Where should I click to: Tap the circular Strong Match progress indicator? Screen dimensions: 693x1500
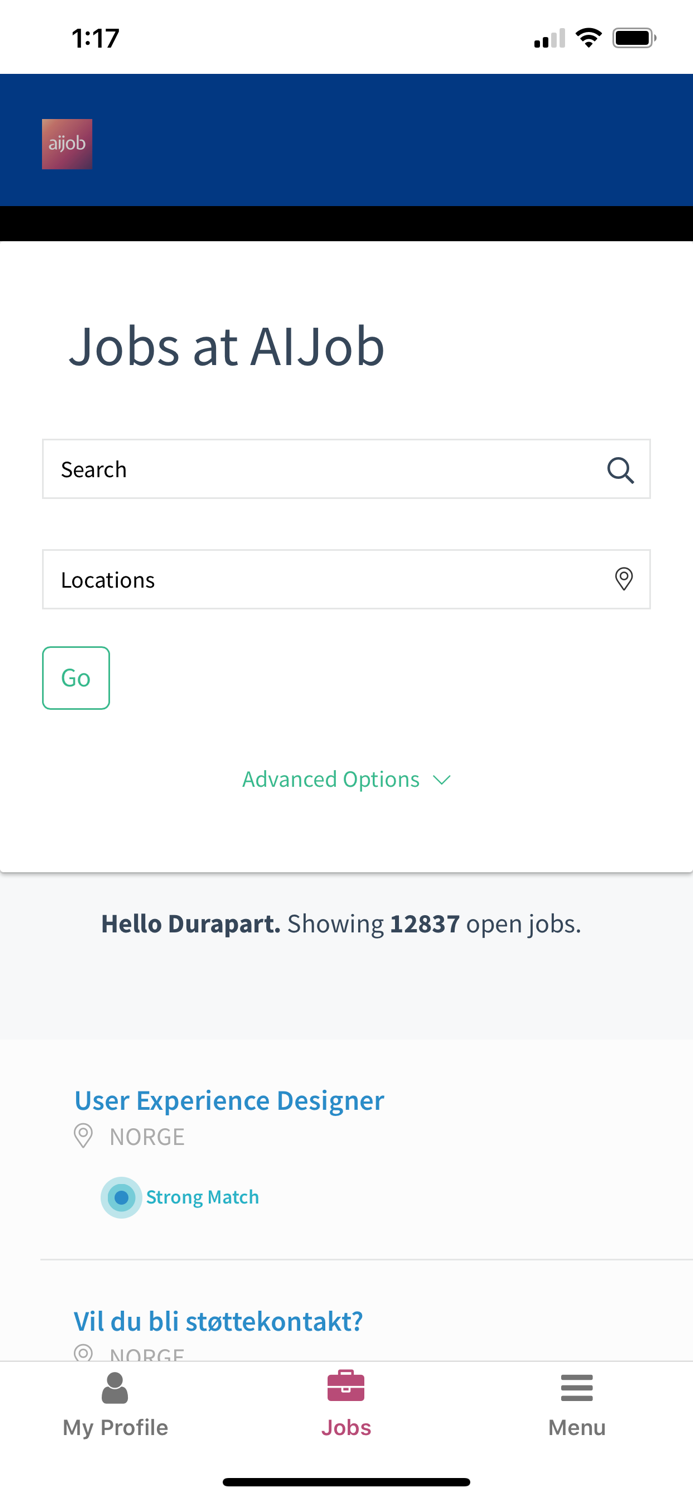121,1197
